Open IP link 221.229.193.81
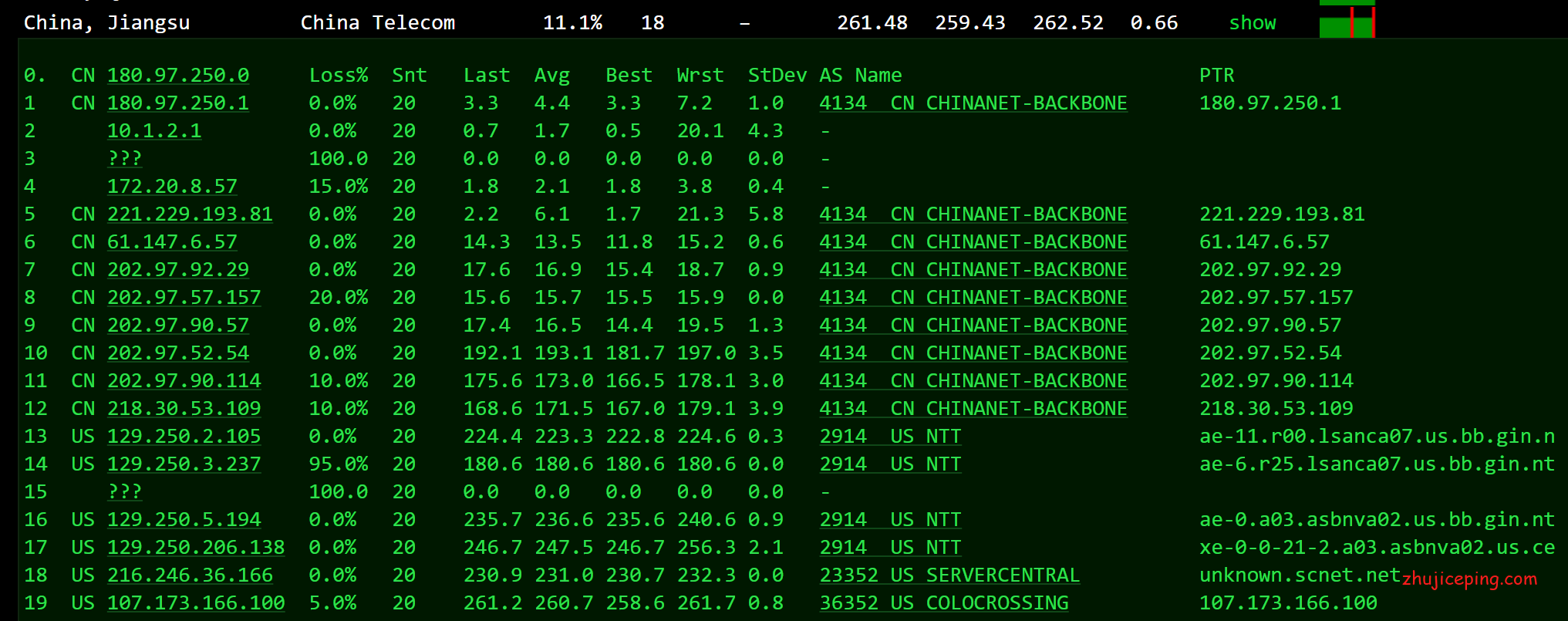The height and width of the screenshot is (621, 1568). (190, 214)
